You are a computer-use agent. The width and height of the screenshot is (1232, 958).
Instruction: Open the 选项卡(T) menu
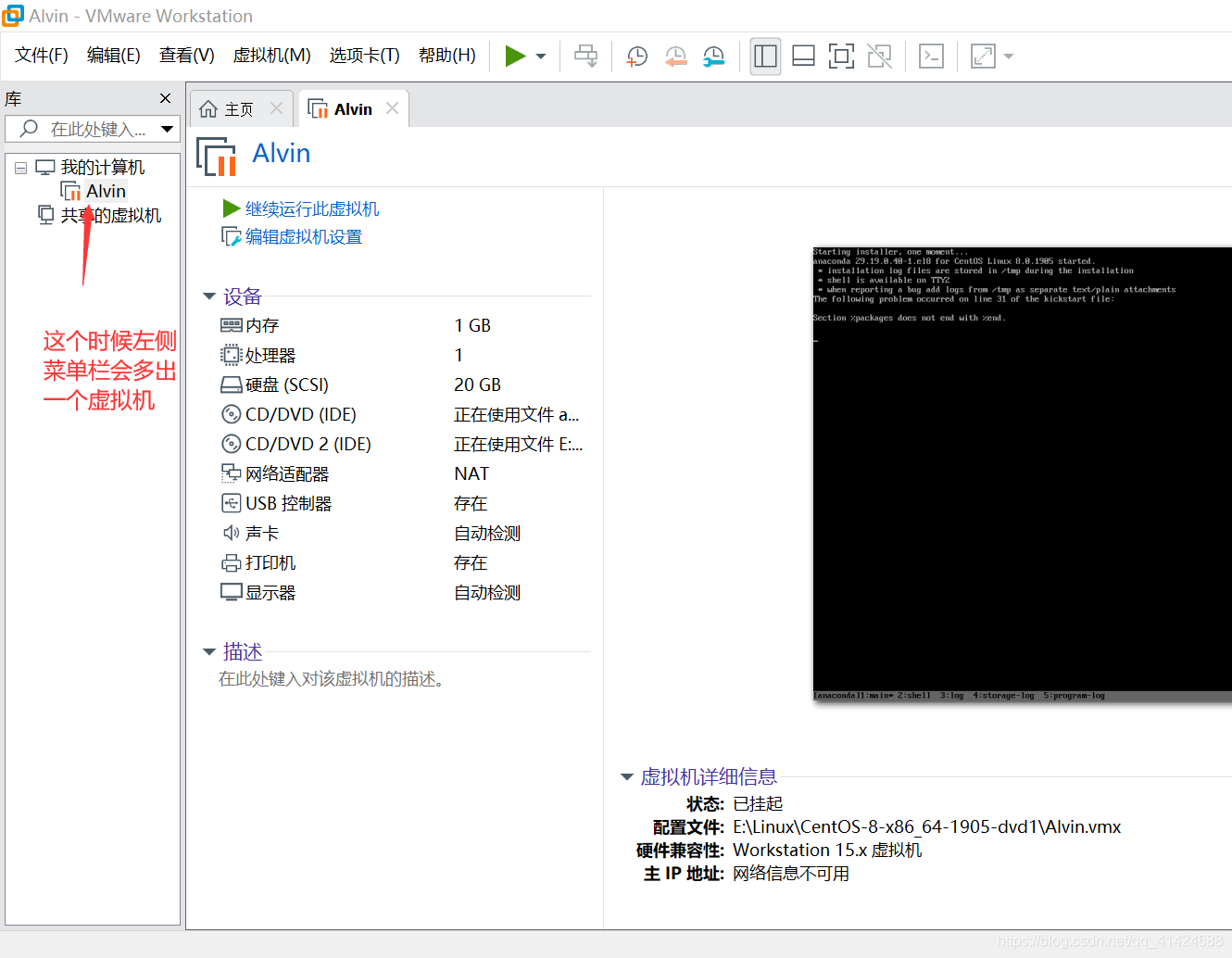point(365,56)
